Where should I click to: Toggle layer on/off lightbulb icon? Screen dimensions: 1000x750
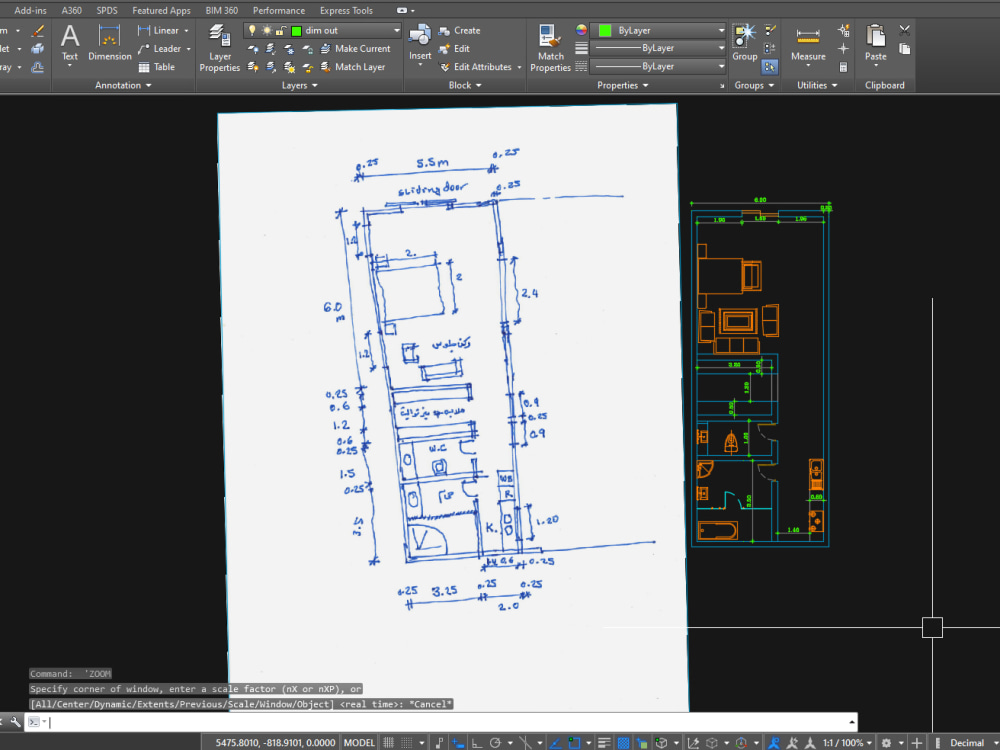(252, 30)
